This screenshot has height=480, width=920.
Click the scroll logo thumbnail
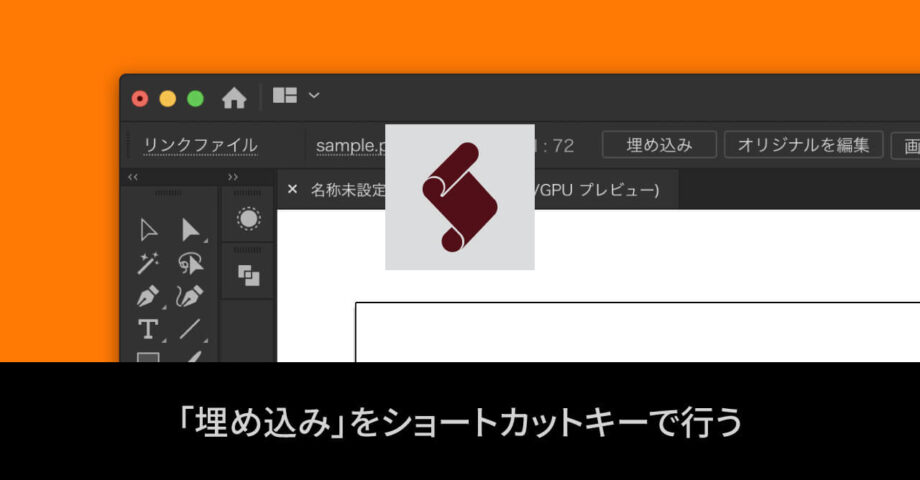[x=459, y=197]
